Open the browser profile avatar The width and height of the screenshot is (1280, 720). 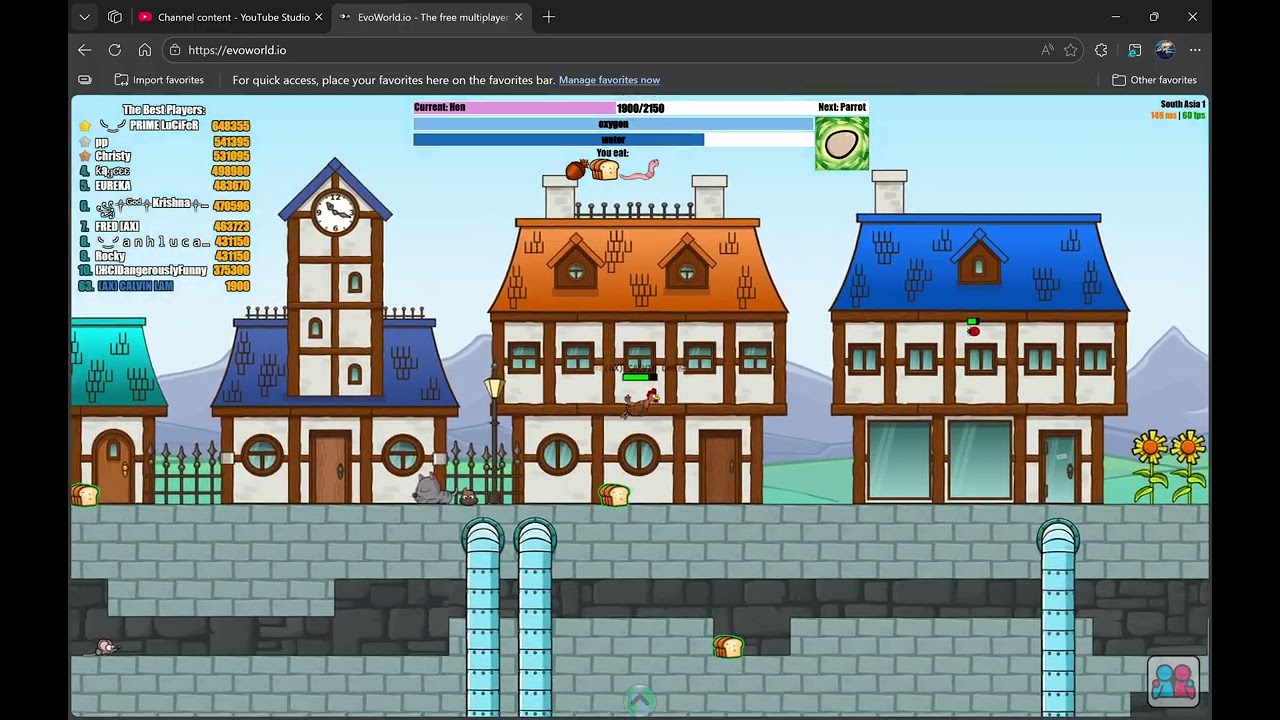(x=1165, y=50)
